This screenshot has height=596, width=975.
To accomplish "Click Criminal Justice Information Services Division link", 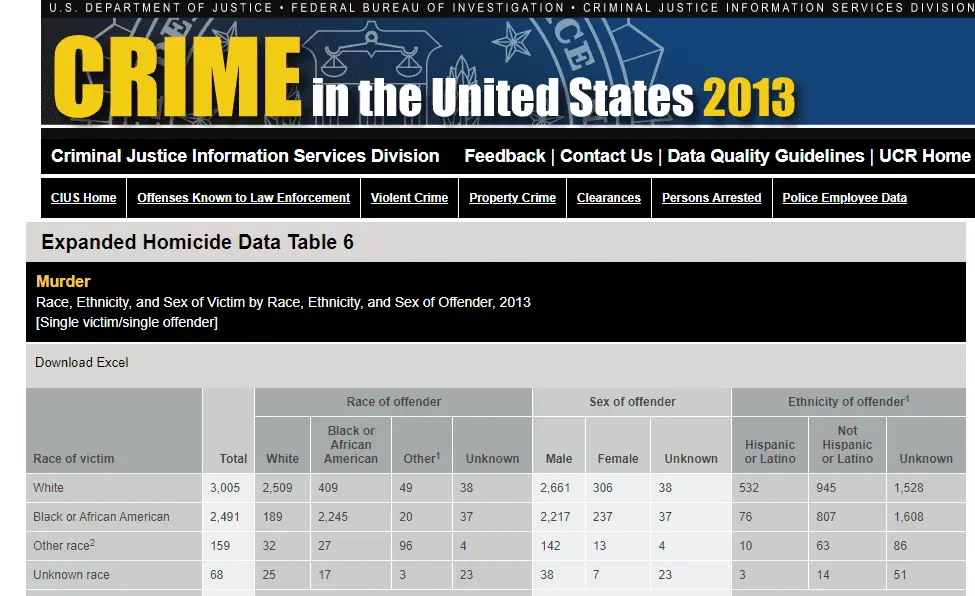I will [245, 156].
